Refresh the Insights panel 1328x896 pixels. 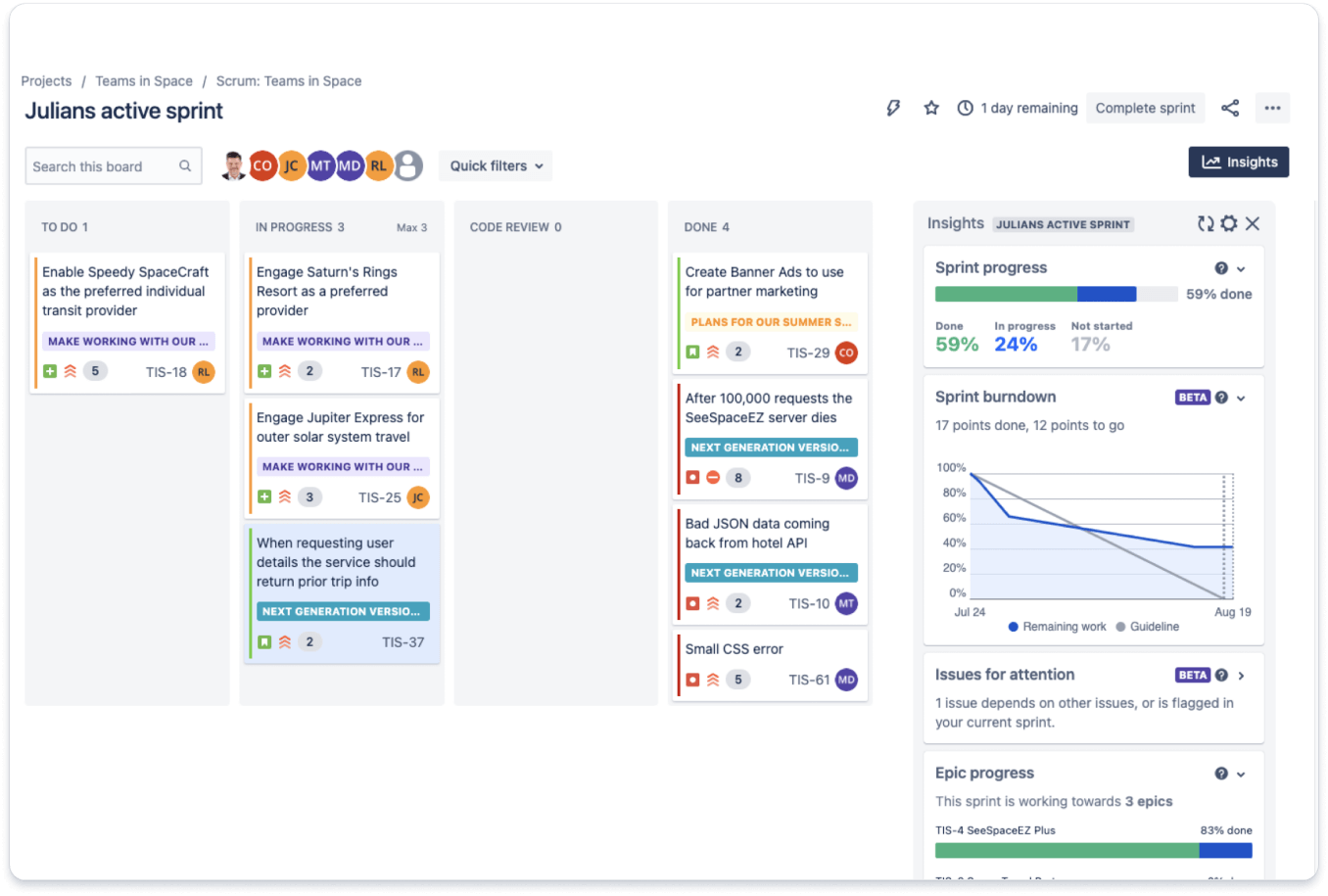click(1206, 223)
